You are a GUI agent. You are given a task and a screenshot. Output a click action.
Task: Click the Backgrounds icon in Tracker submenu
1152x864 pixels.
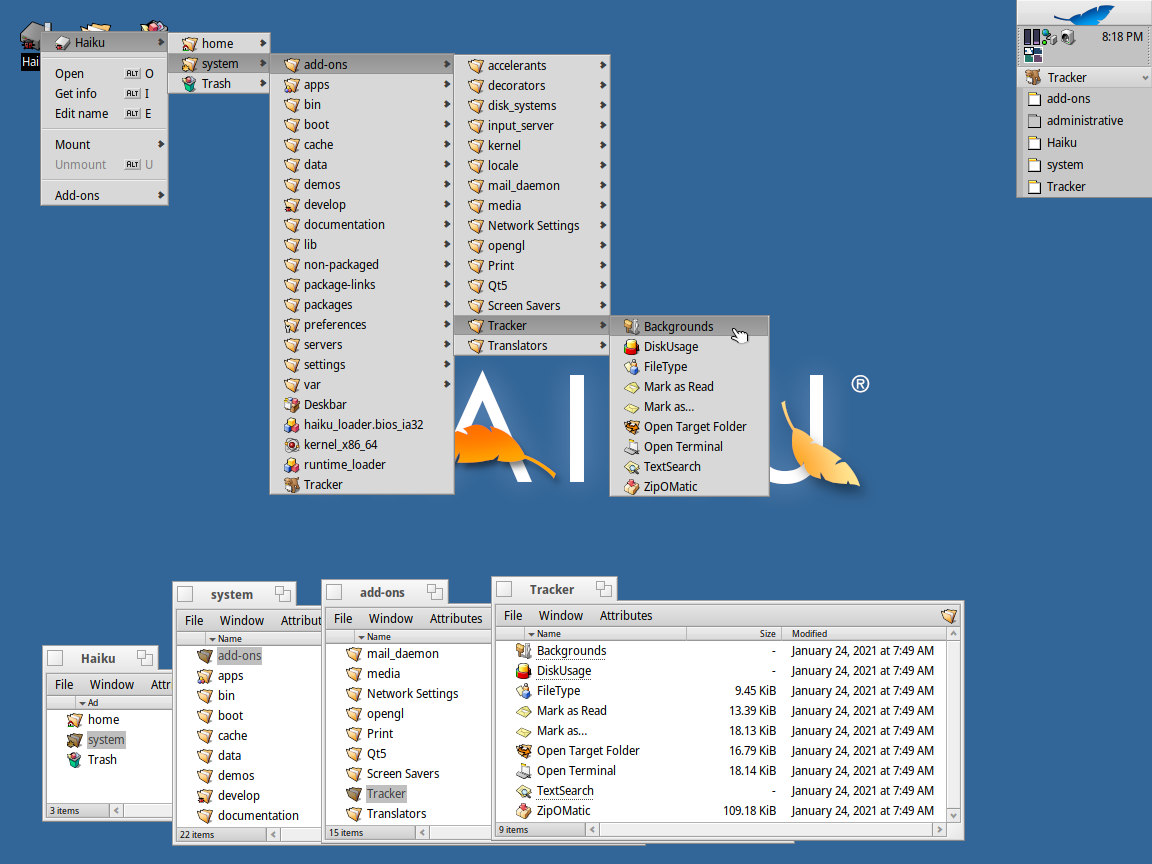pyautogui.click(x=631, y=326)
